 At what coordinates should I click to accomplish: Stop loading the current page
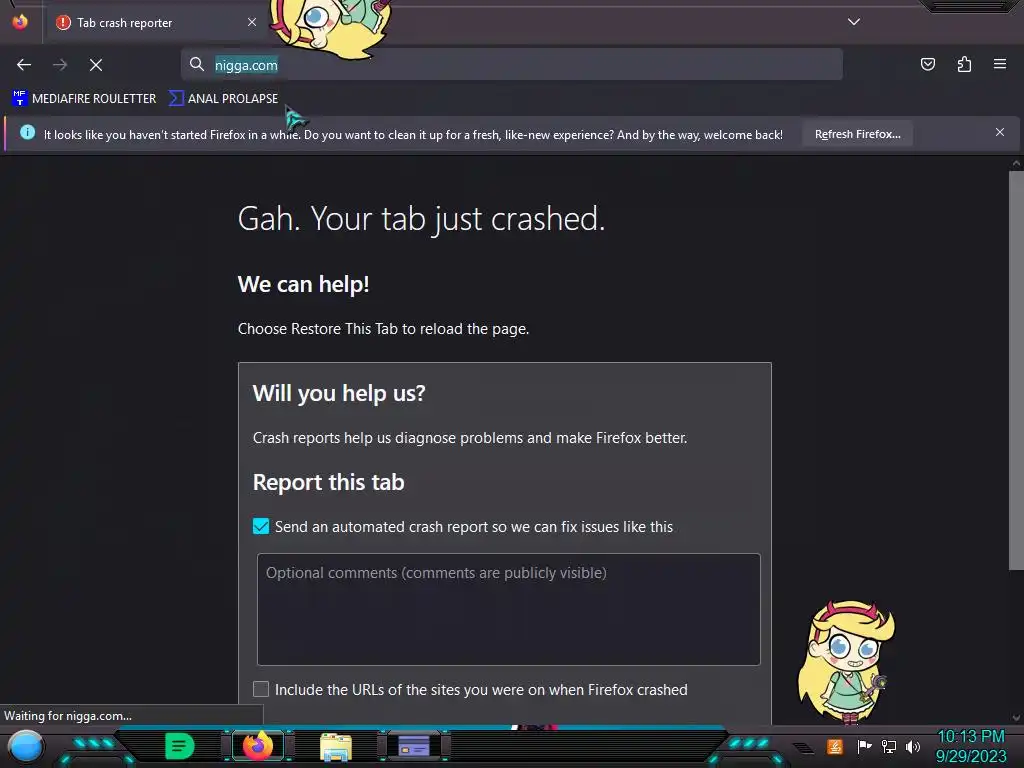tap(96, 65)
